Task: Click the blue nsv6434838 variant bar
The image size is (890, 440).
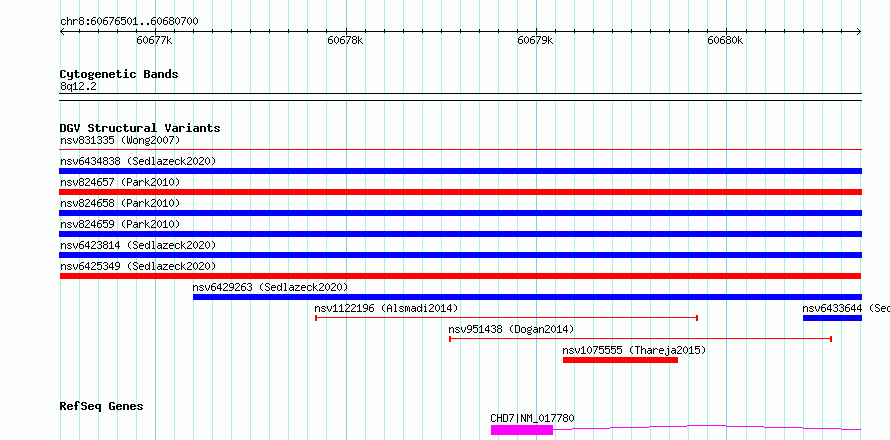Action: coord(460,171)
